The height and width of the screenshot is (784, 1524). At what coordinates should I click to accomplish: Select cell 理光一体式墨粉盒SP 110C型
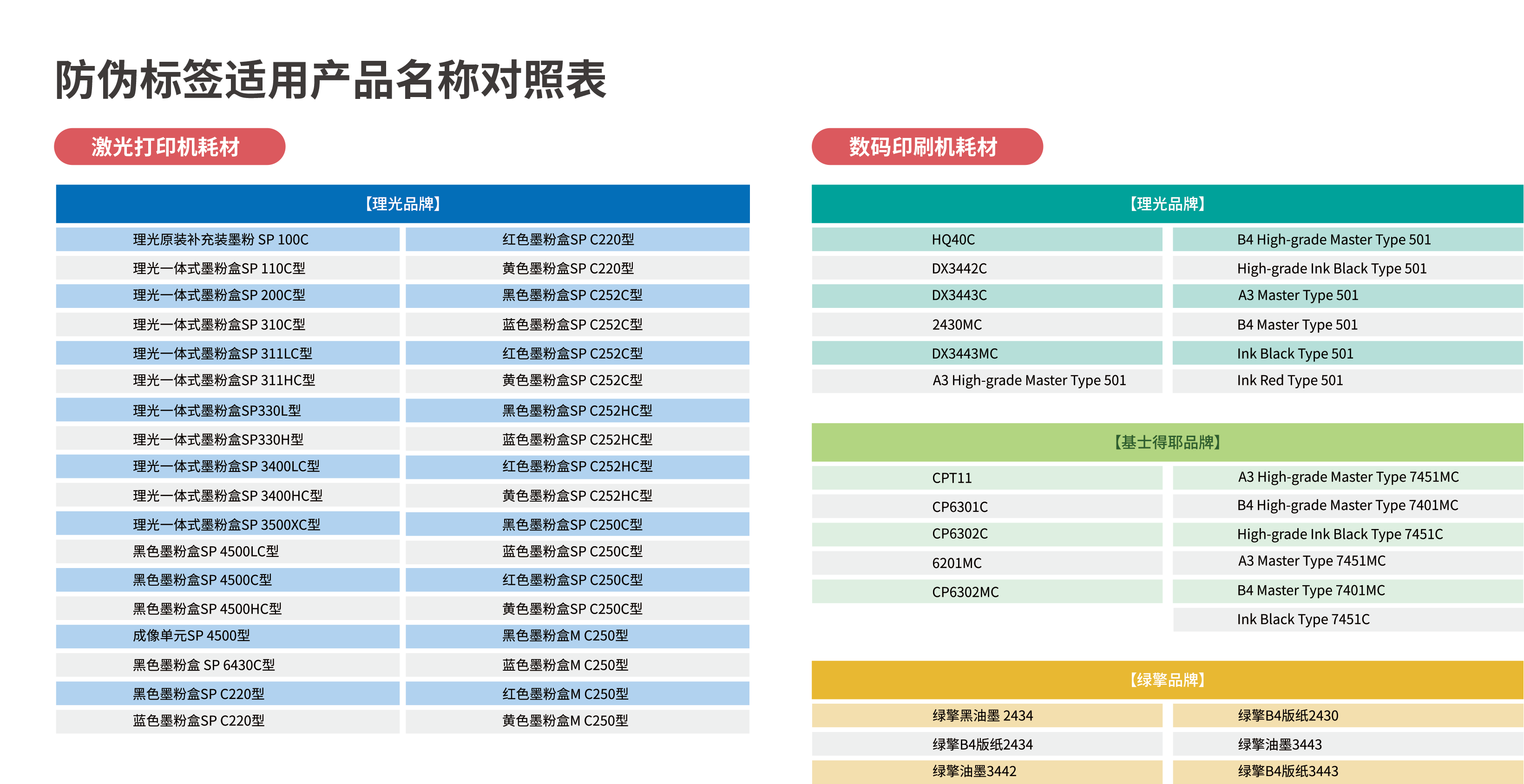(228, 268)
